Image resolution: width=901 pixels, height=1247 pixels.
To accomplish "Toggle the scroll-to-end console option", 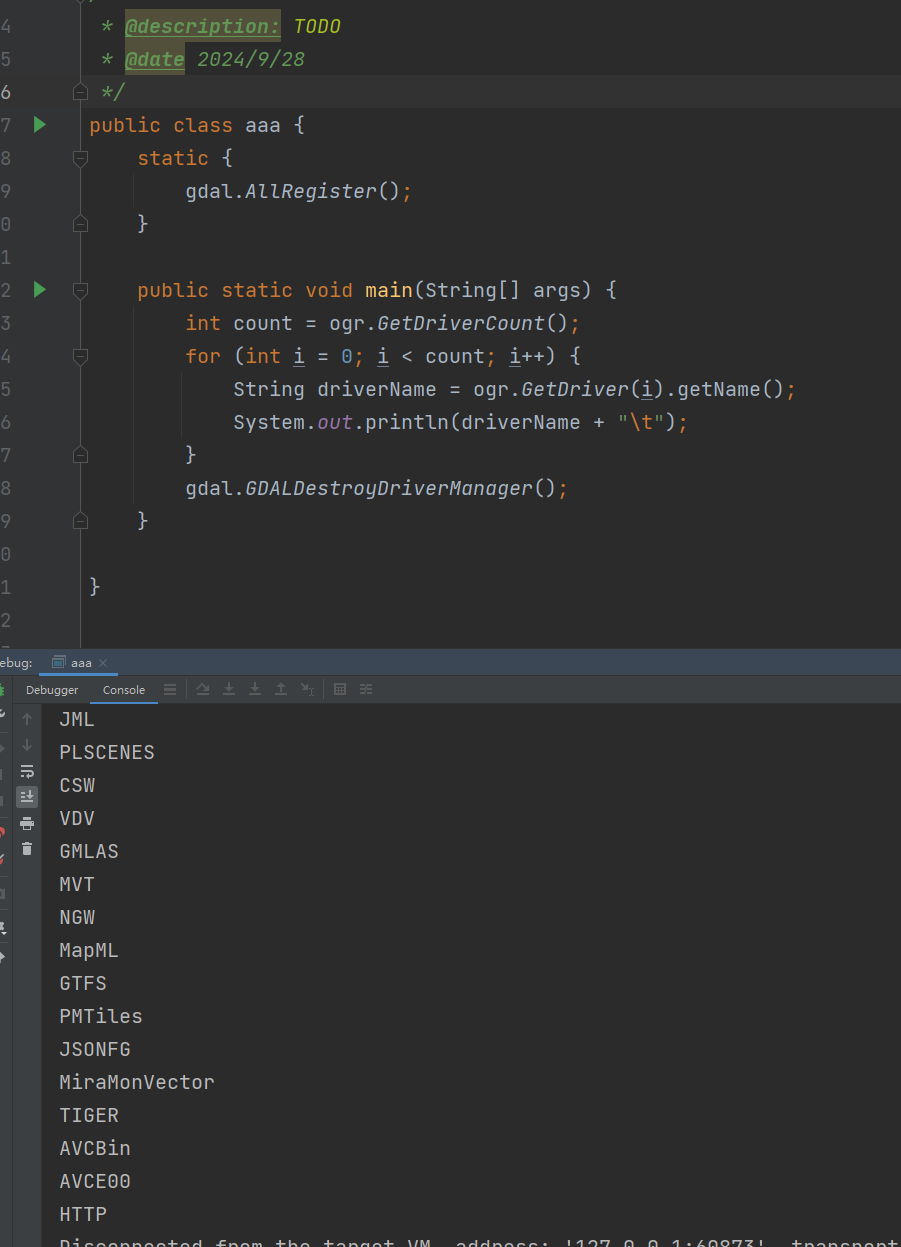I will click(26, 796).
